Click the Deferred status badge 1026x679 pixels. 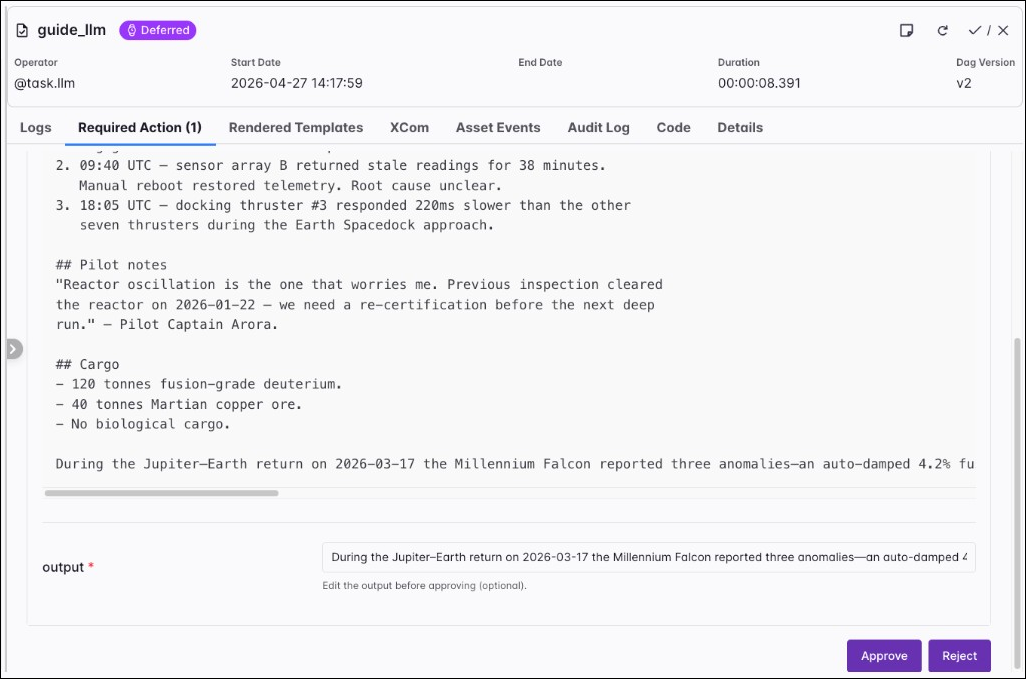click(157, 30)
